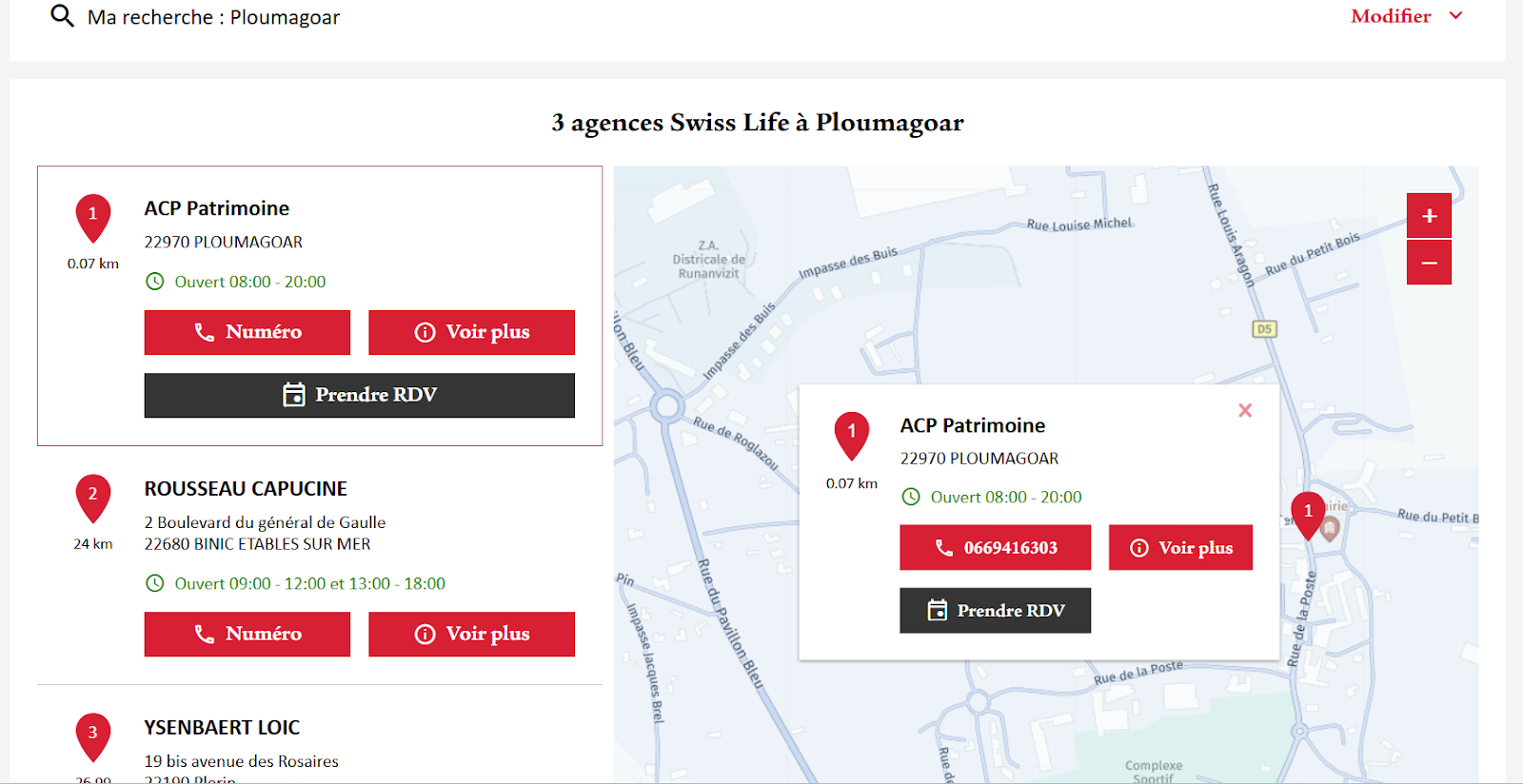
Task: Click the '24 km' distance label
Action: (x=93, y=544)
